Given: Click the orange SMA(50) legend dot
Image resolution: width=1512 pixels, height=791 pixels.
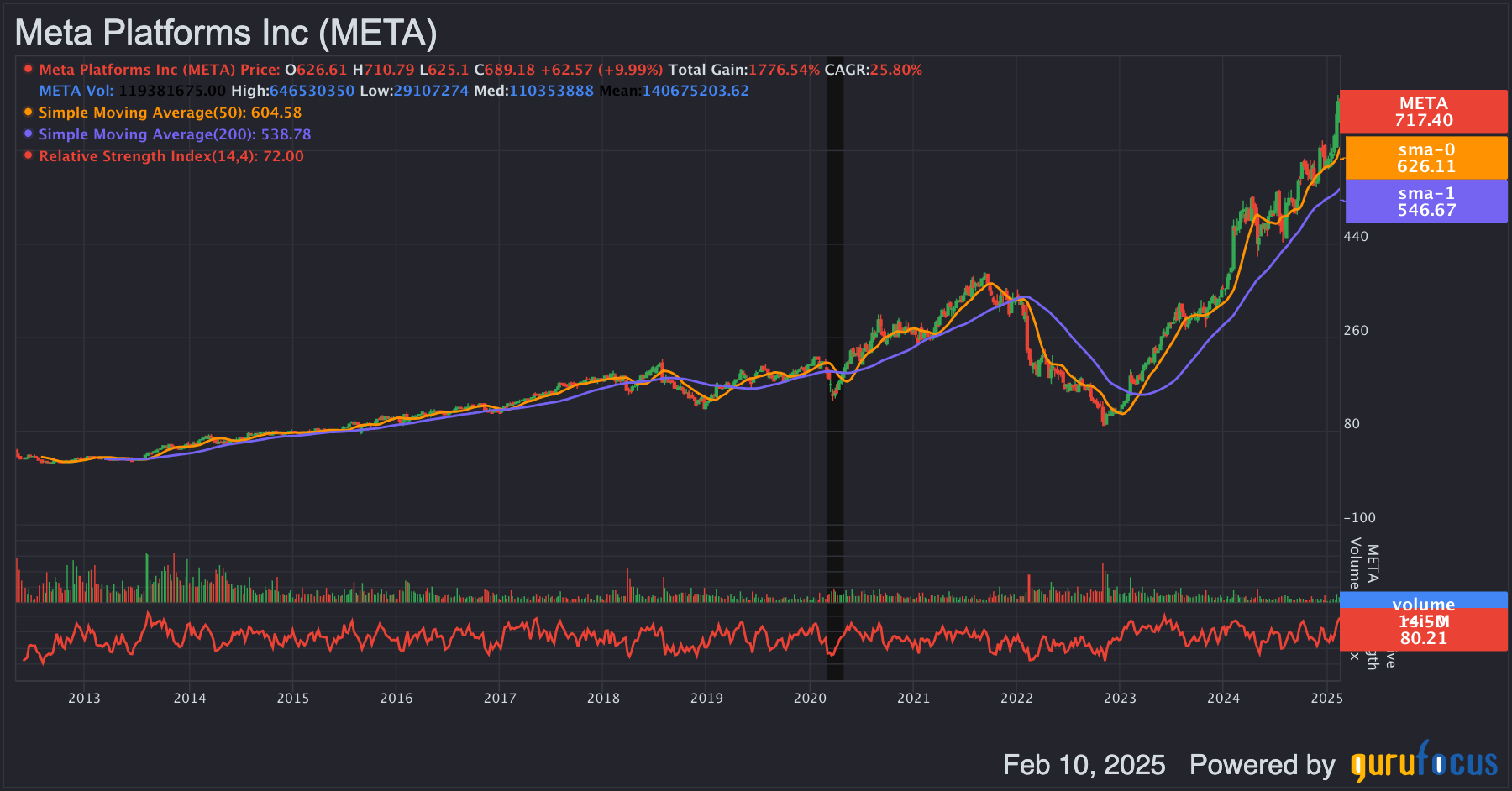Looking at the screenshot, I should (29, 112).
